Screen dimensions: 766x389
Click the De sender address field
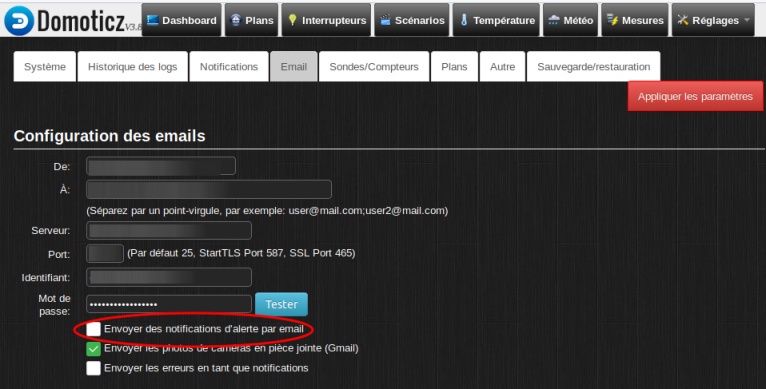pyautogui.click(x=161, y=166)
